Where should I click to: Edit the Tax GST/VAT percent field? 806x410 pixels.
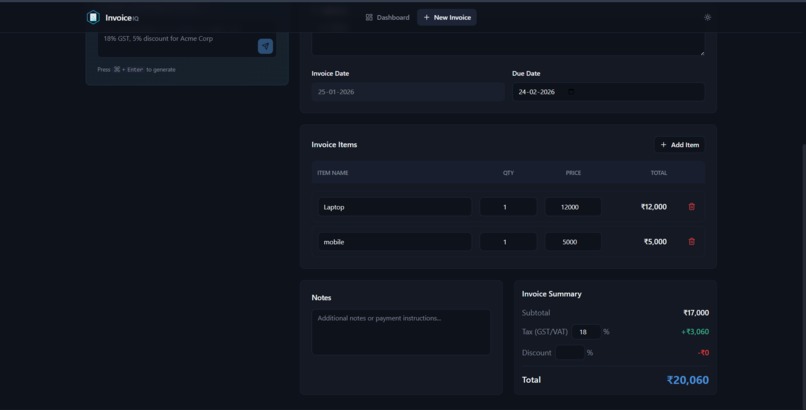coord(586,332)
